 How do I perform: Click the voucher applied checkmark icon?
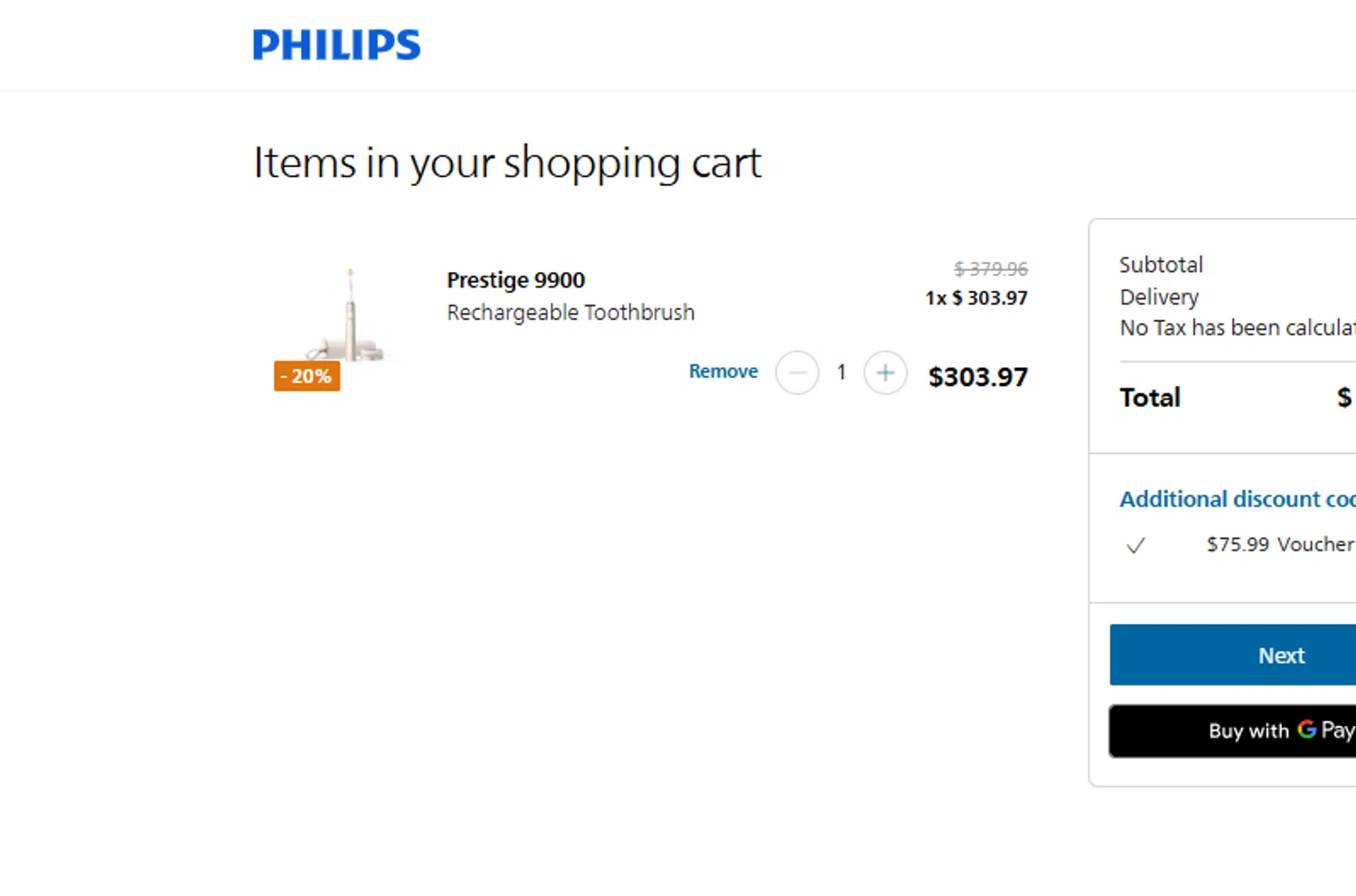coord(1136,545)
